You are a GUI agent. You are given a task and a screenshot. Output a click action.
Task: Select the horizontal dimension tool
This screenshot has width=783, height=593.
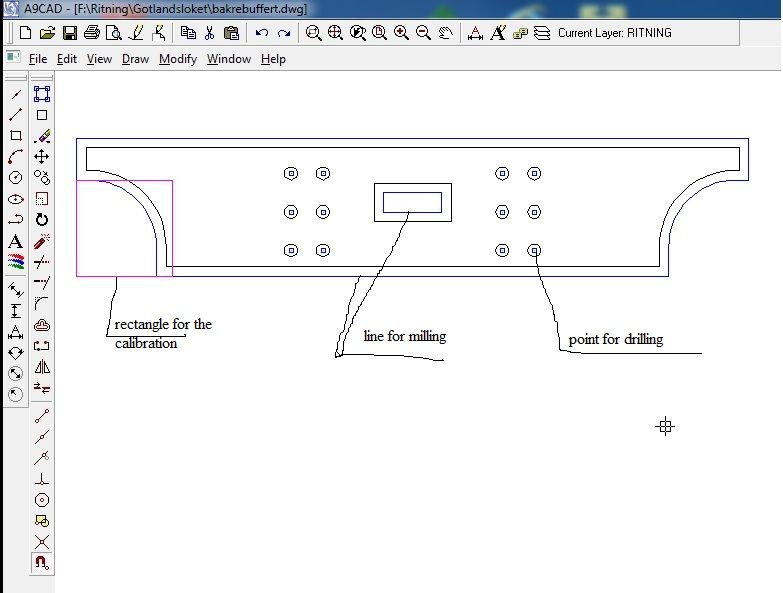coord(16,332)
